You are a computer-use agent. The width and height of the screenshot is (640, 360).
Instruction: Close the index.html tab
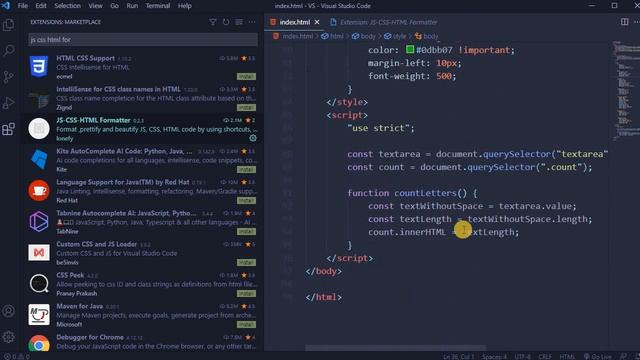click(317, 22)
